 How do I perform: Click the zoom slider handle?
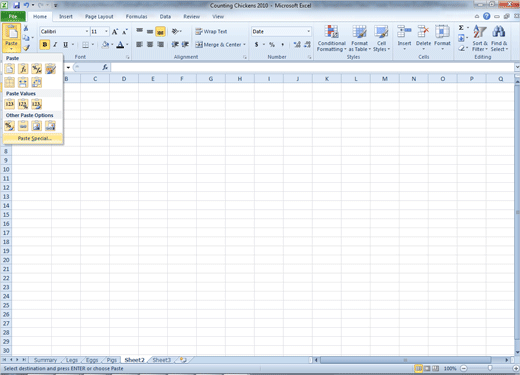click(490, 368)
